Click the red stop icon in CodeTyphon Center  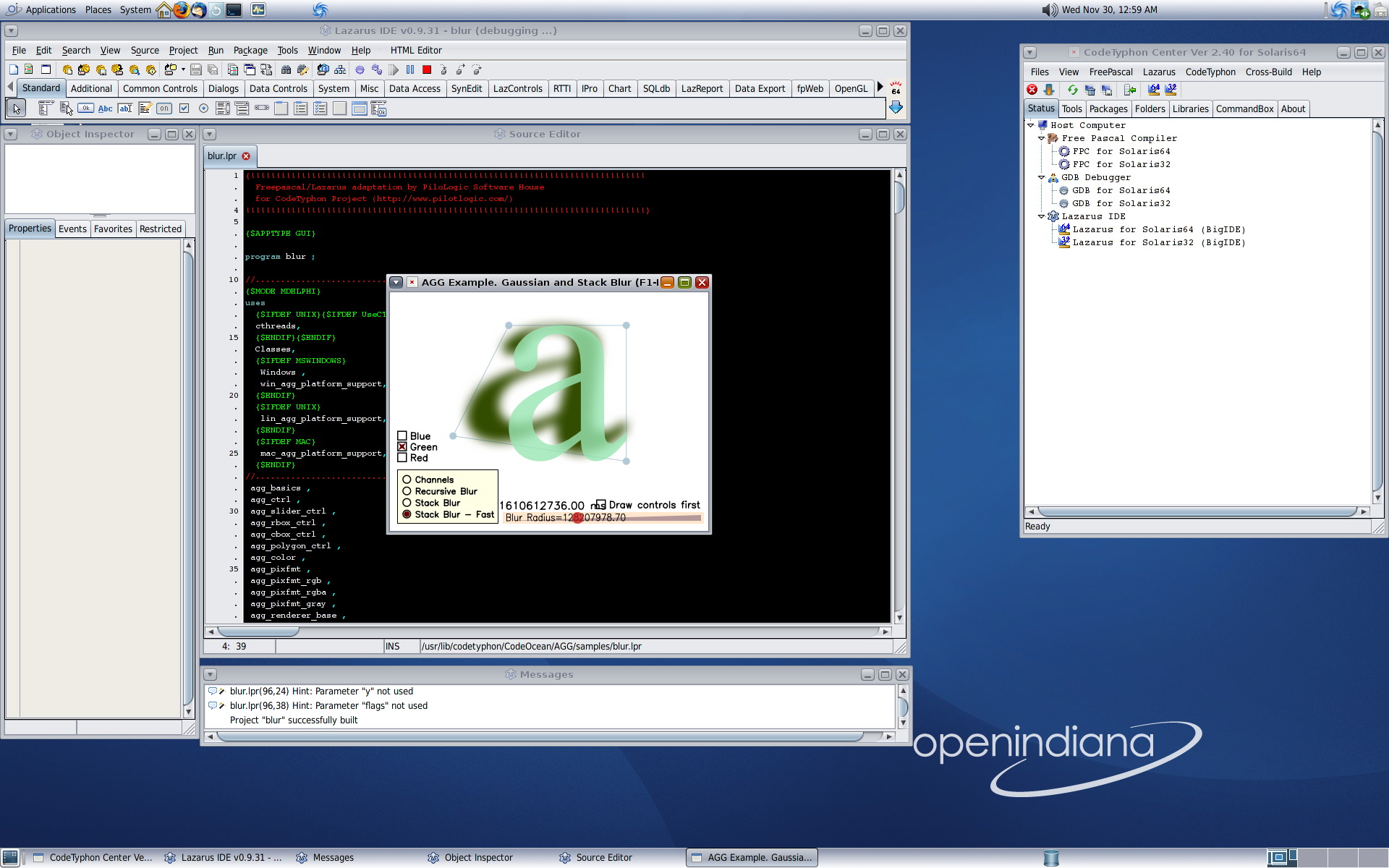click(x=1032, y=90)
